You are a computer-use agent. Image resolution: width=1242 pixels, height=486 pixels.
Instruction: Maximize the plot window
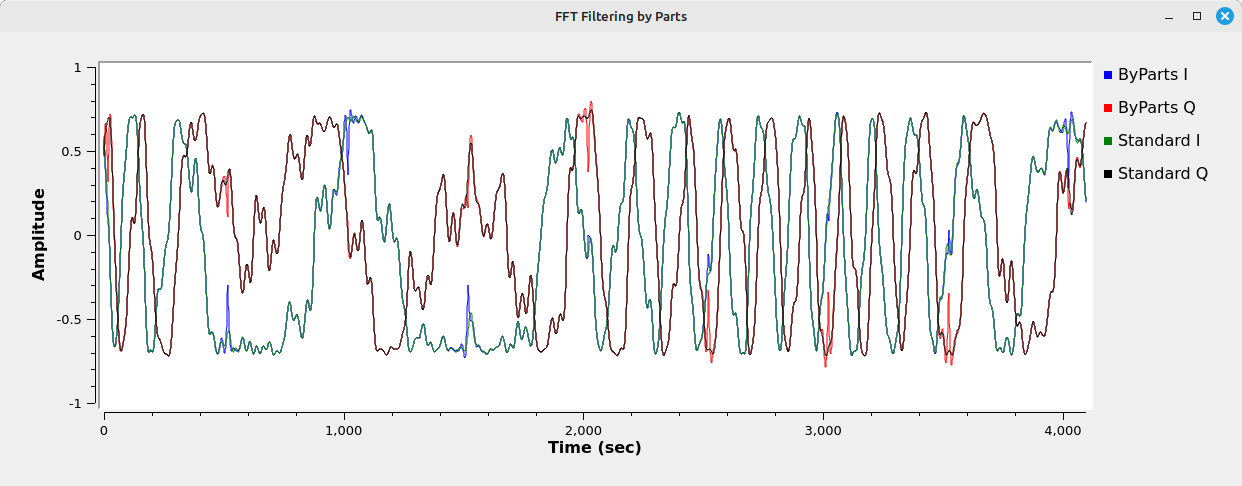tap(1196, 16)
